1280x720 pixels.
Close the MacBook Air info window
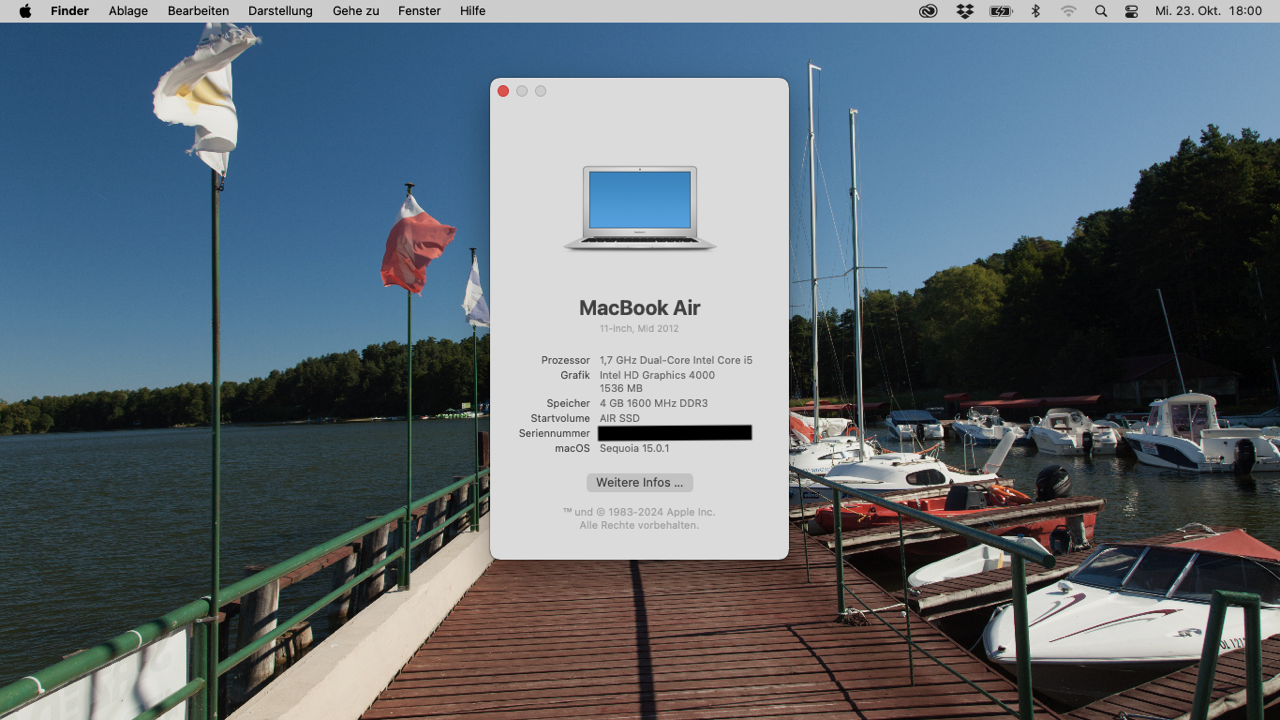pyautogui.click(x=503, y=91)
